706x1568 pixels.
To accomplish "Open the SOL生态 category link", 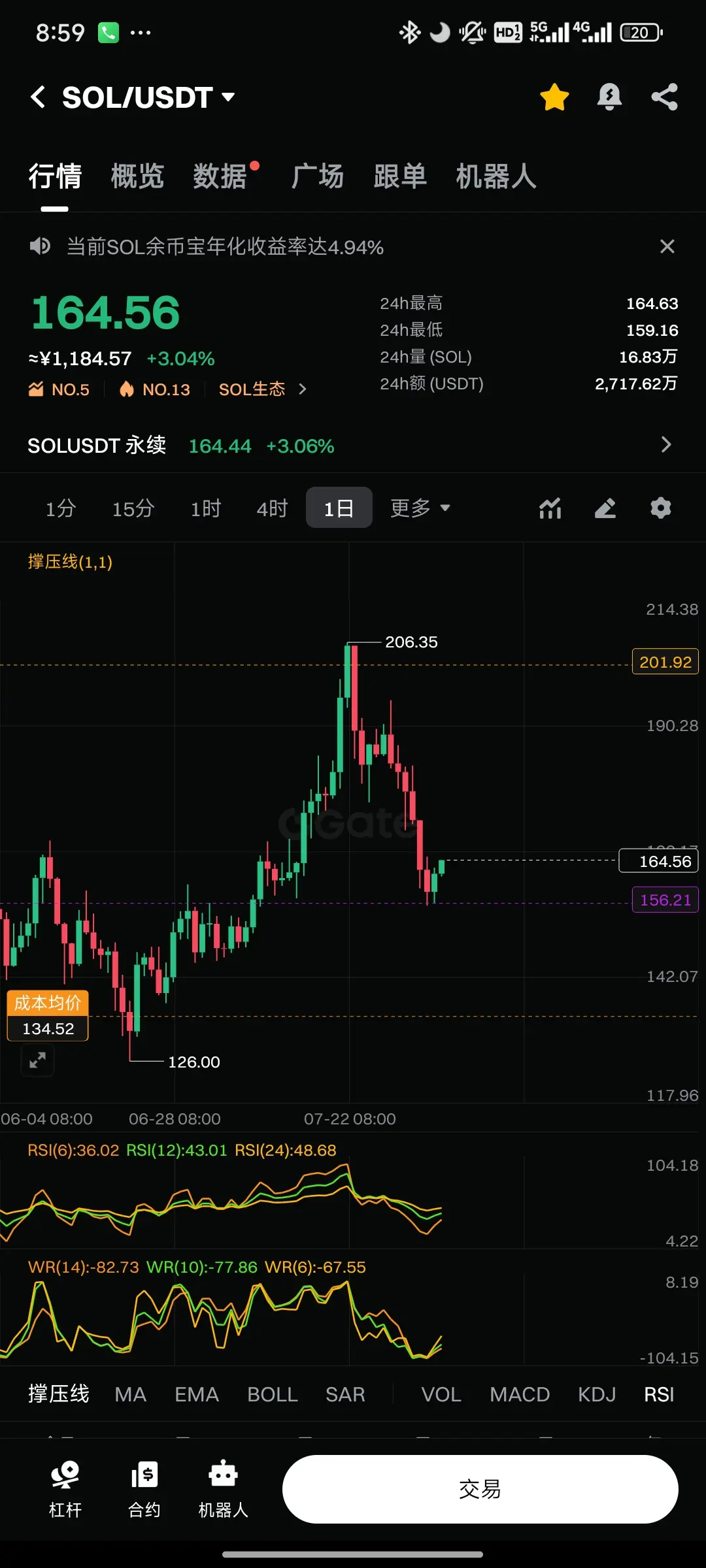I will point(252,389).
